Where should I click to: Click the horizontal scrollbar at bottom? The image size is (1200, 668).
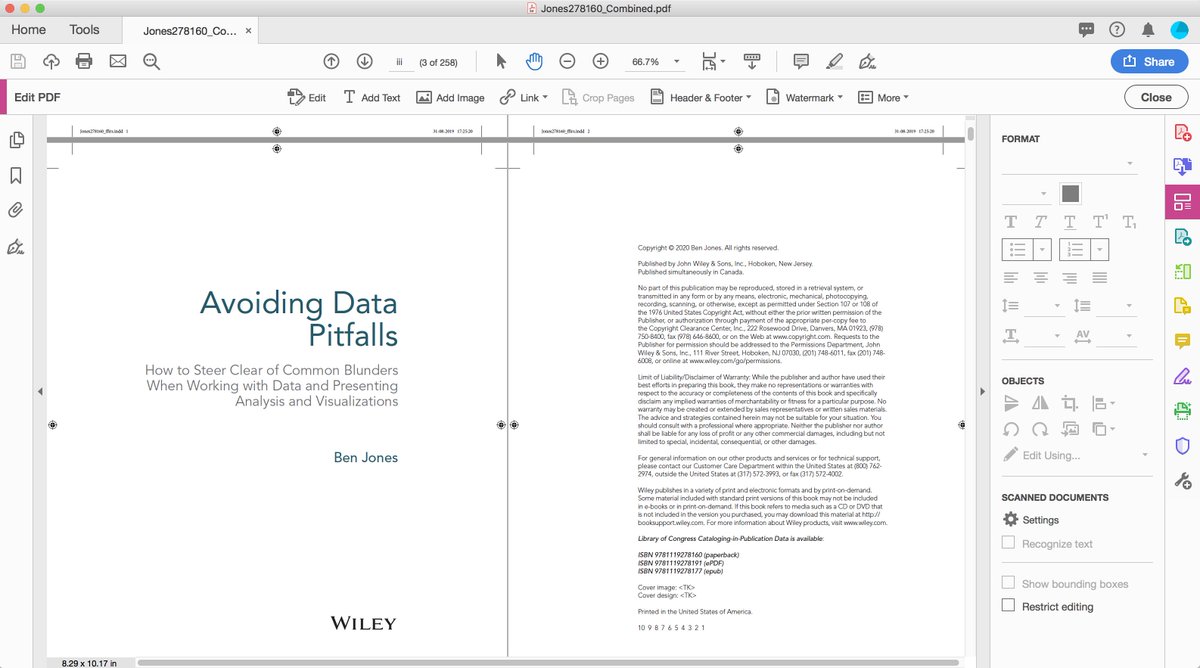(548, 662)
